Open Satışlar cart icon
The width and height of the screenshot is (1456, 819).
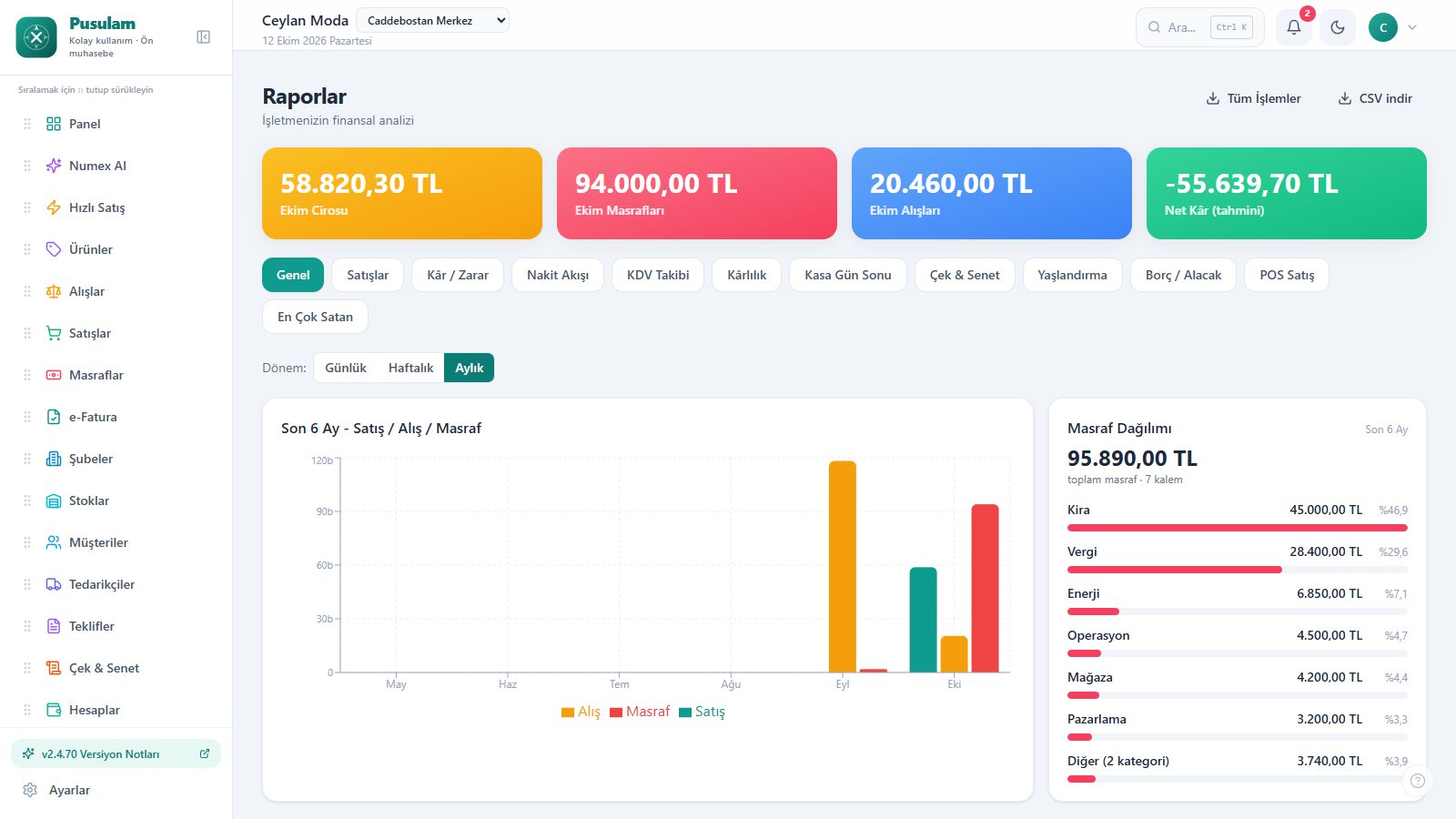pyautogui.click(x=54, y=333)
